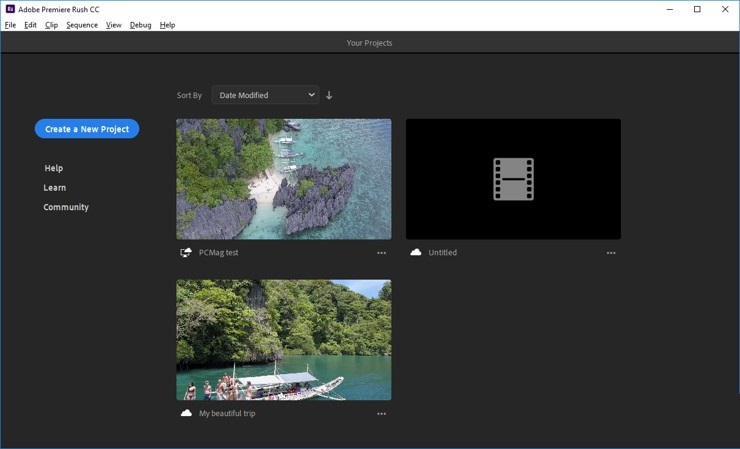Minimize the Premiere Rush window
Viewport: 740px width, 449px height.
670,9
